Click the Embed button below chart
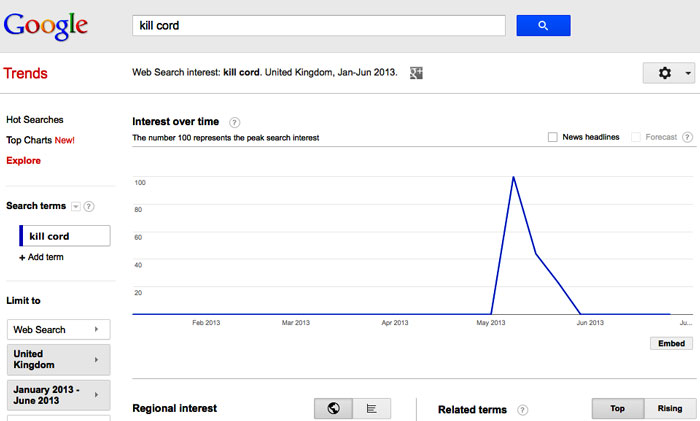The image size is (700, 421). [671, 343]
